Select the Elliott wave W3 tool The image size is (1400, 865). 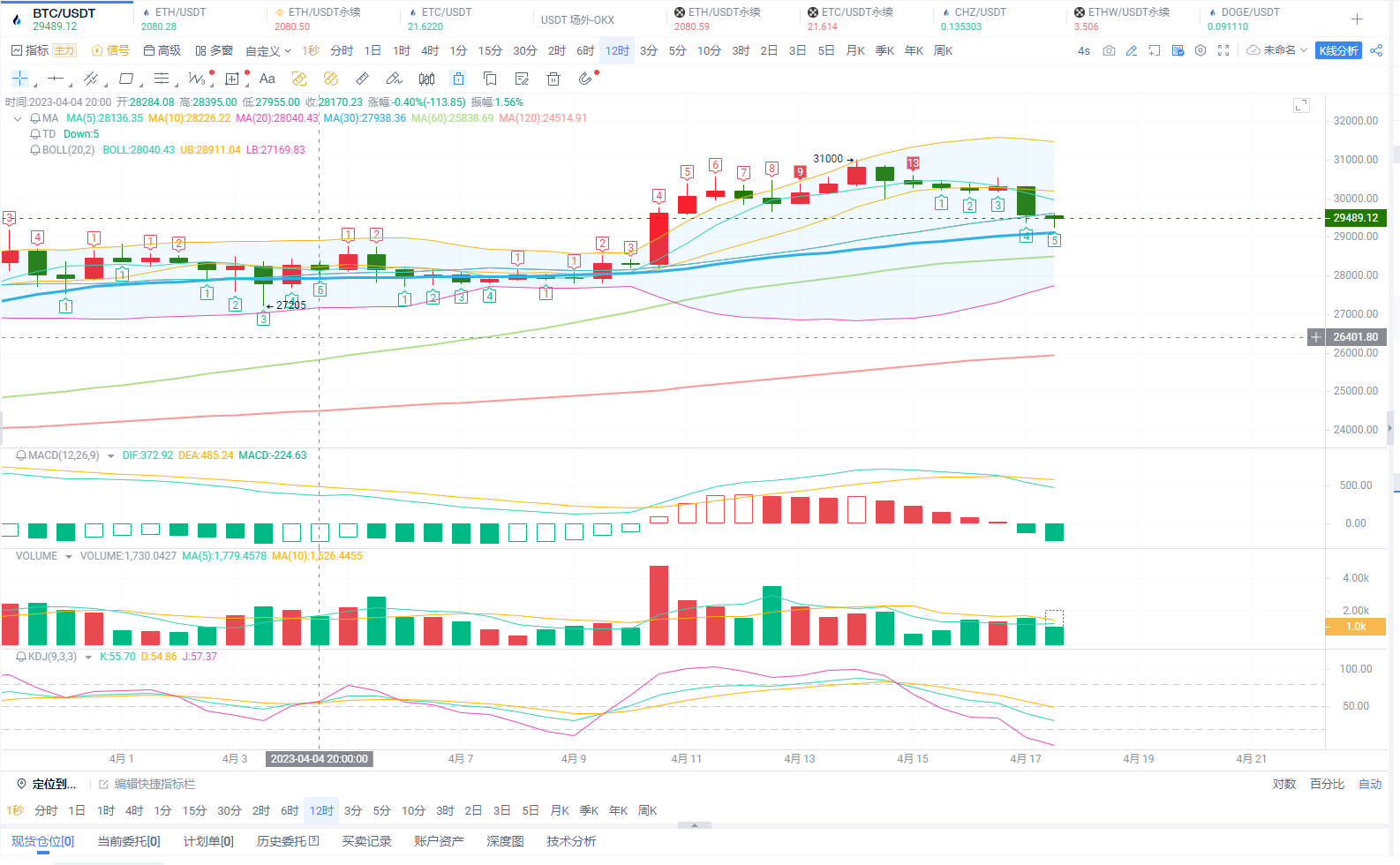coord(197,79)
